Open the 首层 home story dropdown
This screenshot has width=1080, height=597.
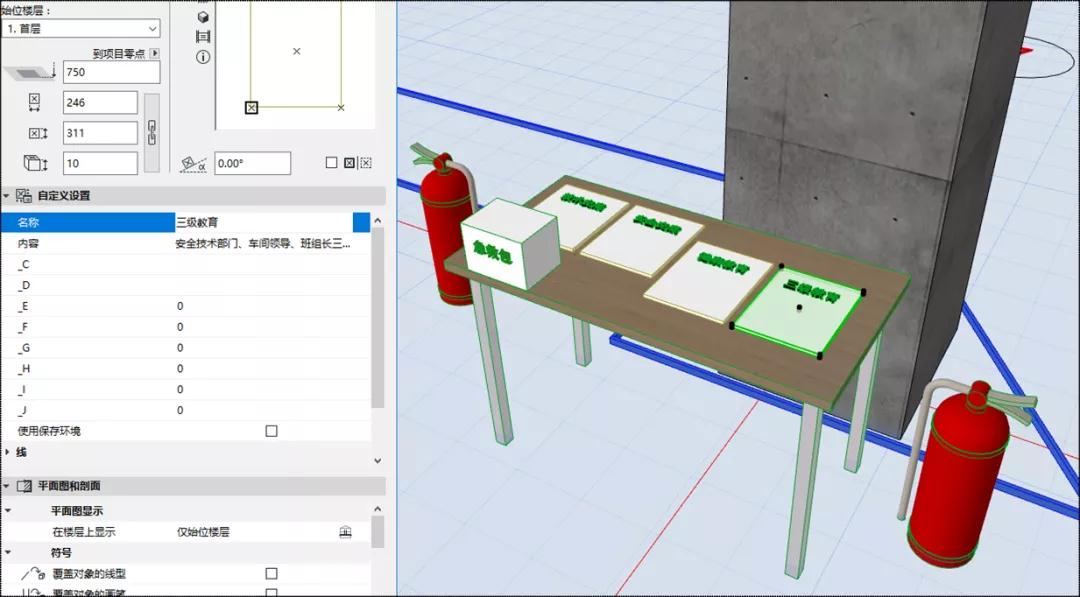tap(81, 29)
